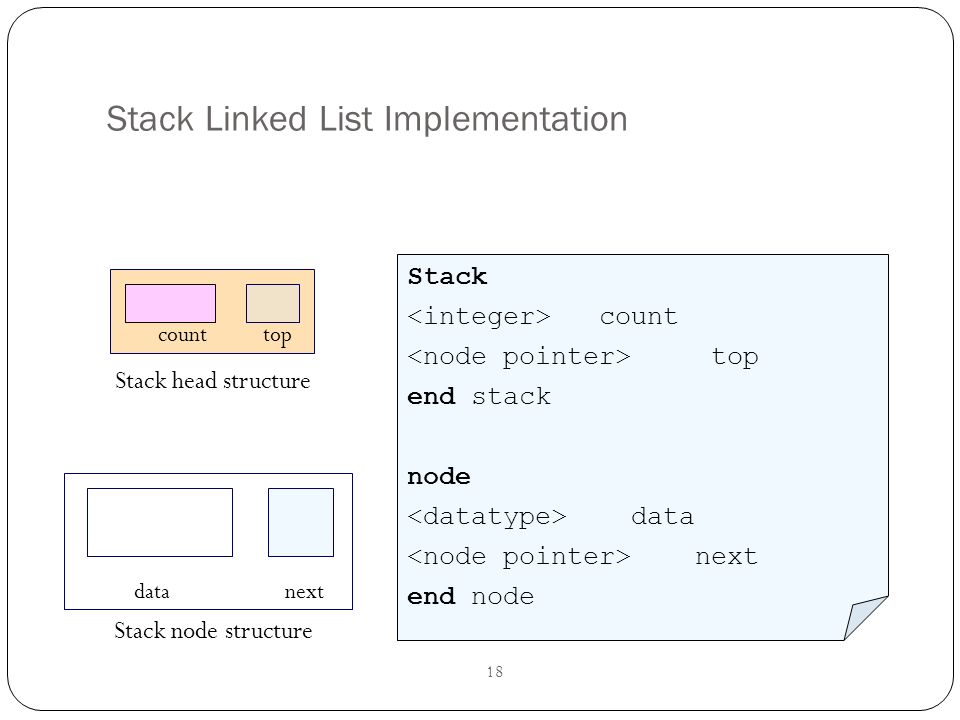The width and height of the screenshot is (960, 720).
Task: Click the 'end node' line
Action: point(470,596)
